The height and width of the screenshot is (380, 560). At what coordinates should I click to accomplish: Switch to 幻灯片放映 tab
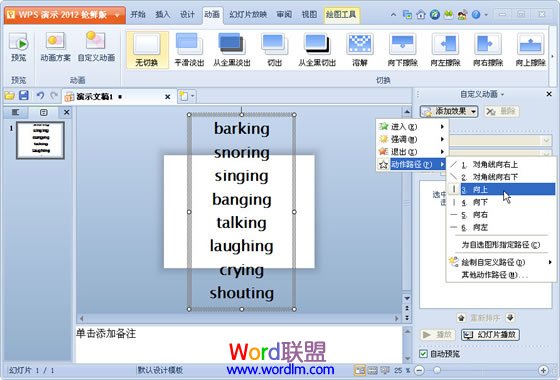click(x=248, y=15)
